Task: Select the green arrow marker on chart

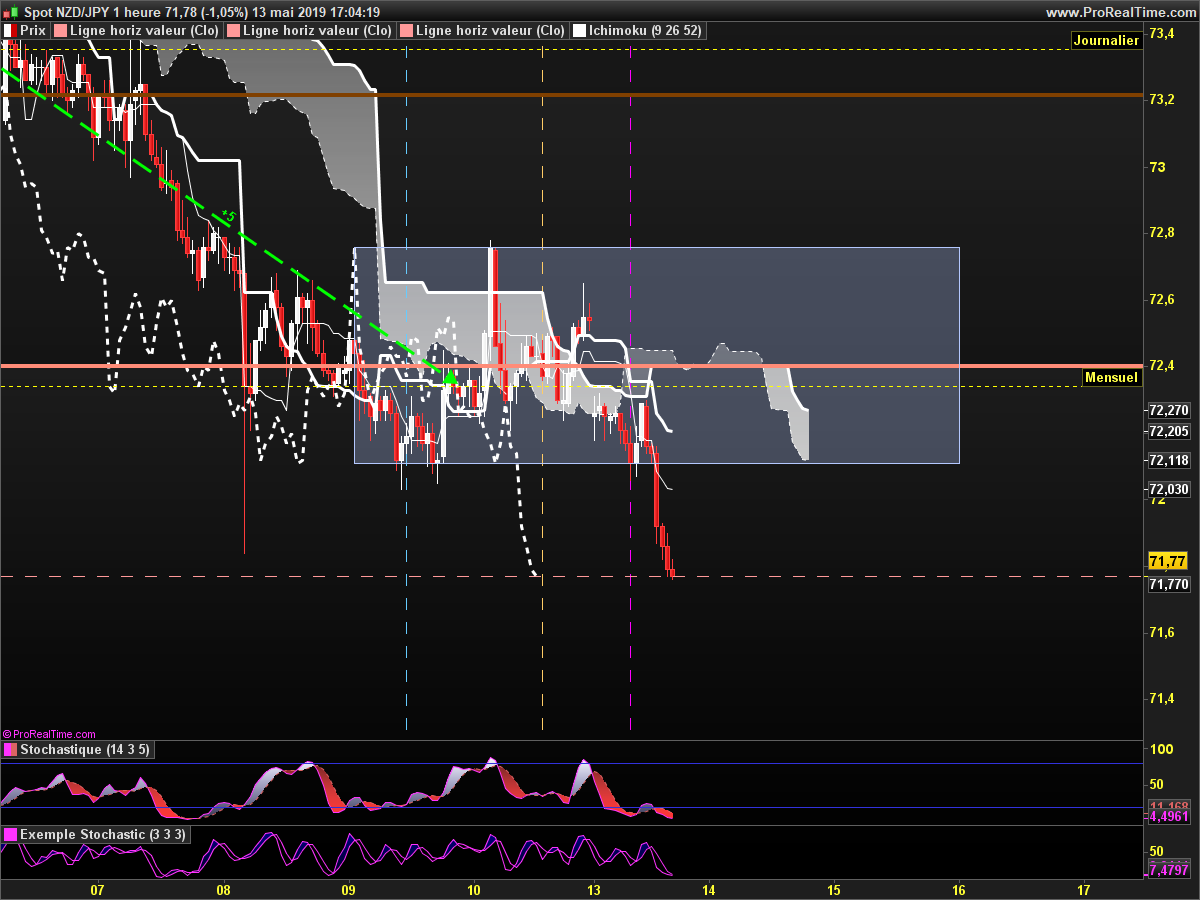Action: [450, 377]
